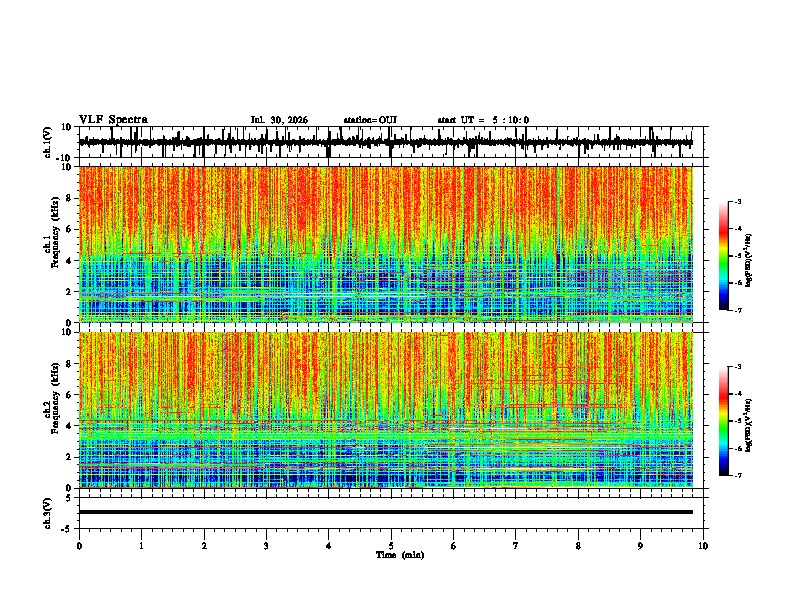Viewport: 792px width, 612px height.
Task: Click time-axis tick label "9"
Action: pos(640,546)
